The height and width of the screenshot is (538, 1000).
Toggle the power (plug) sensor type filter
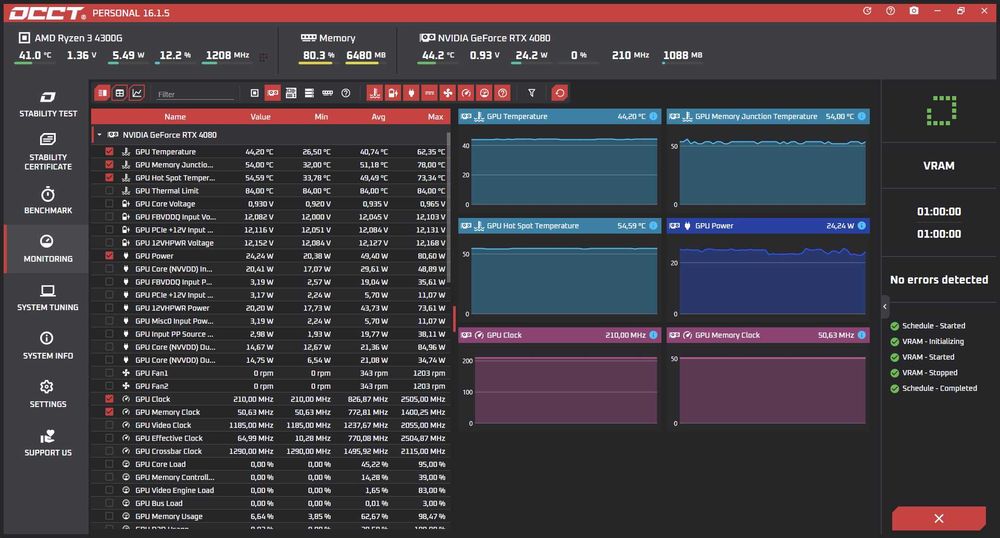(411, 93)
